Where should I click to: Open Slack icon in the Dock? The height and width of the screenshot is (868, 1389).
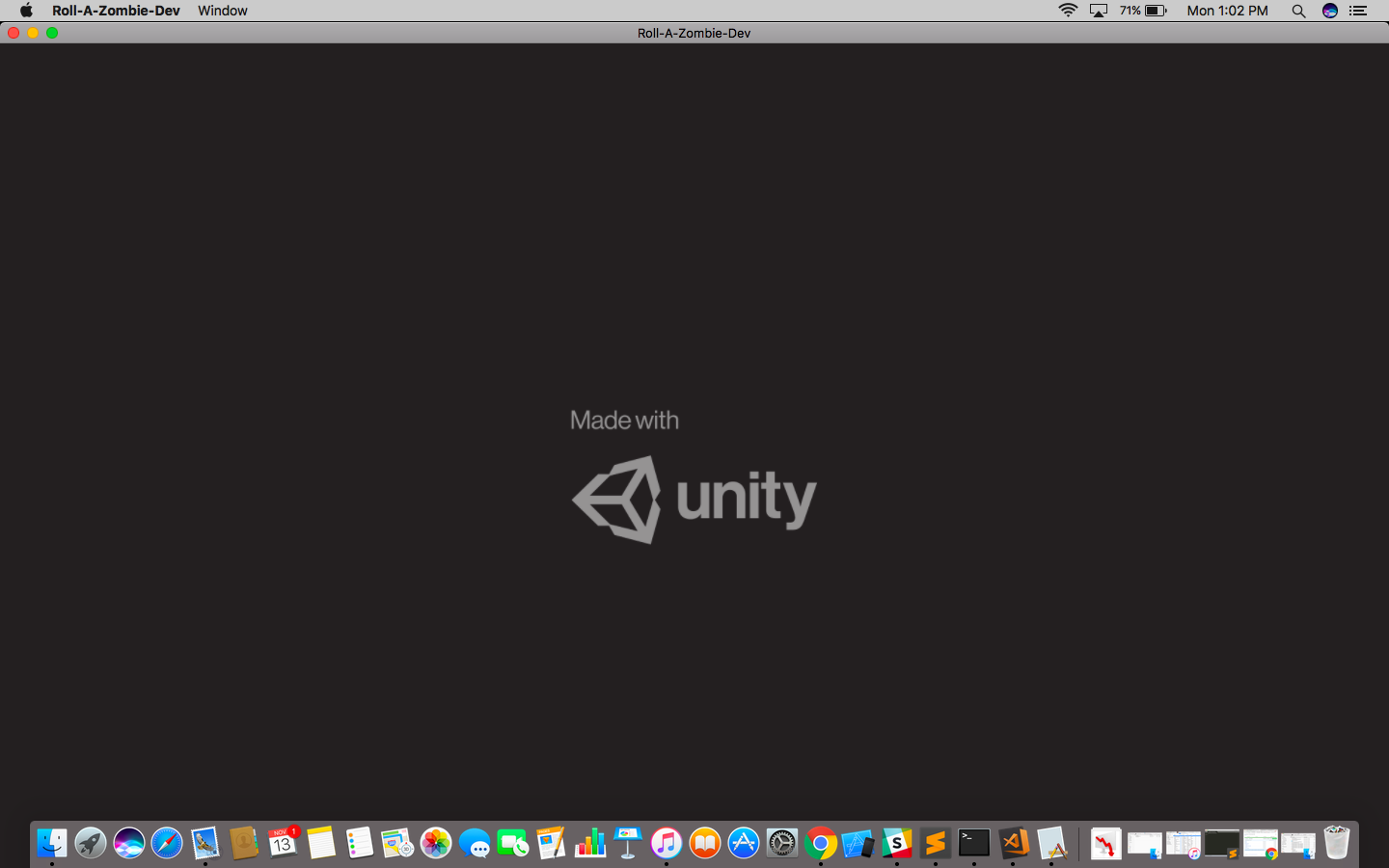click(x=897, y=843)
